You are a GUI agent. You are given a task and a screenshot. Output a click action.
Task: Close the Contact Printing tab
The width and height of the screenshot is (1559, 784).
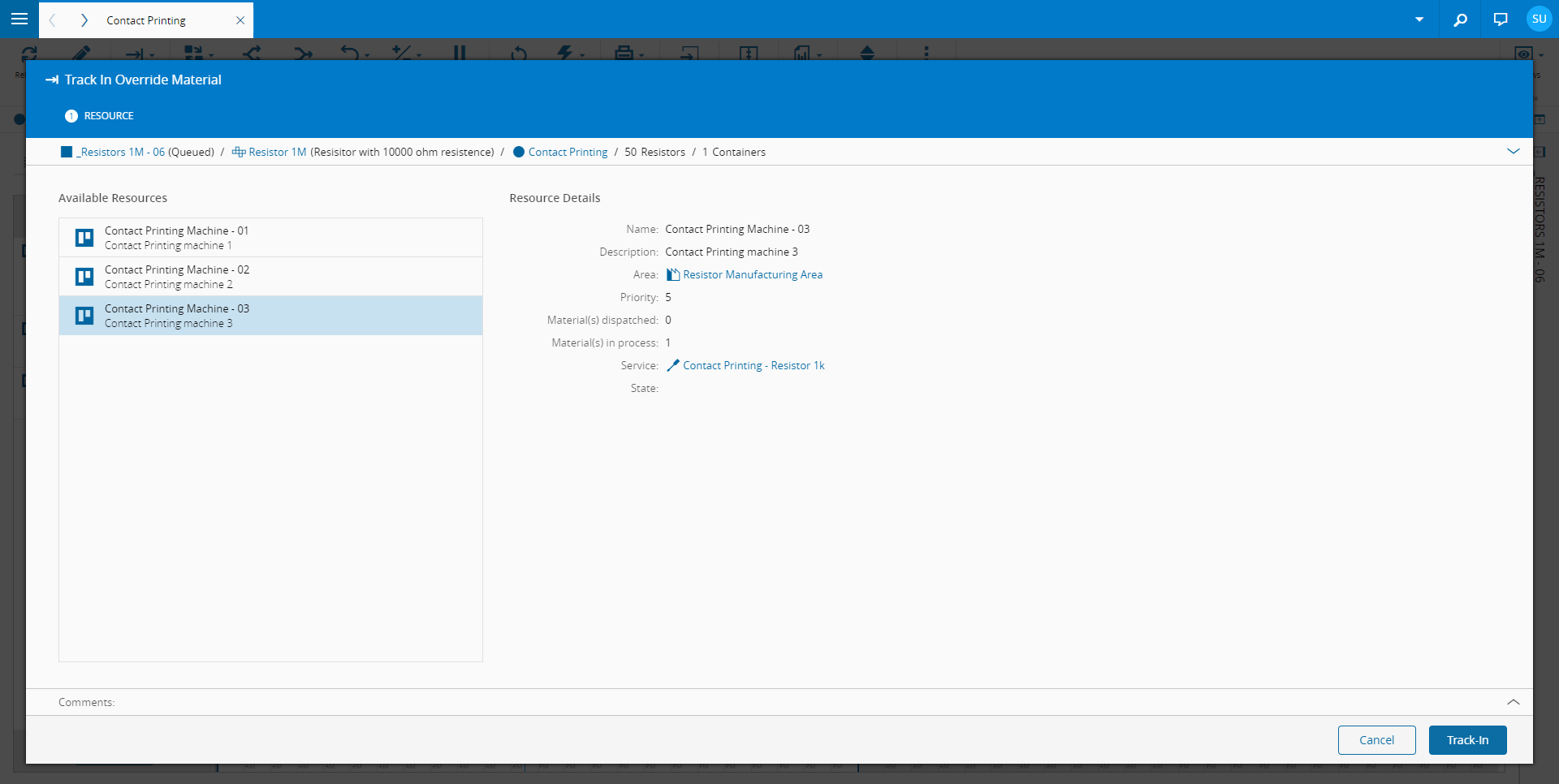(x=240, y=20)
